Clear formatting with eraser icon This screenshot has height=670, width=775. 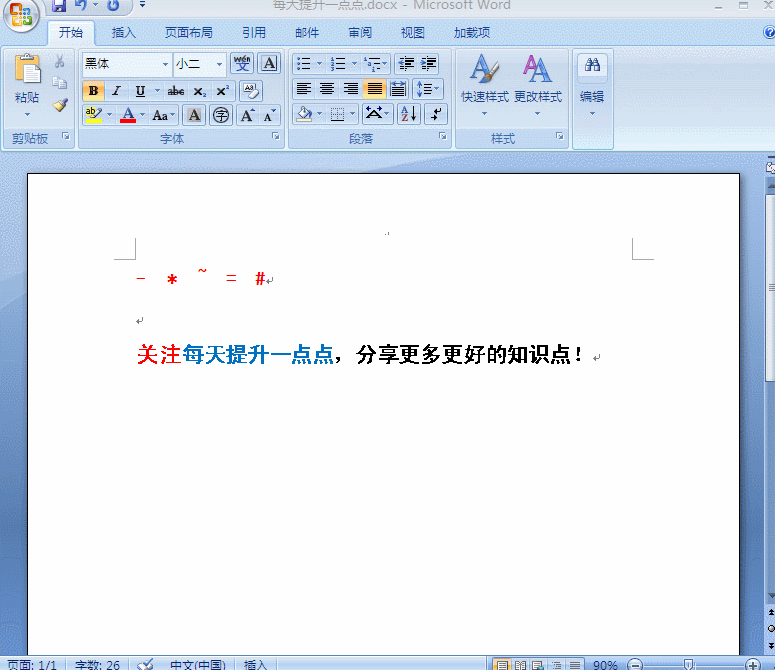tap(251, 91)
